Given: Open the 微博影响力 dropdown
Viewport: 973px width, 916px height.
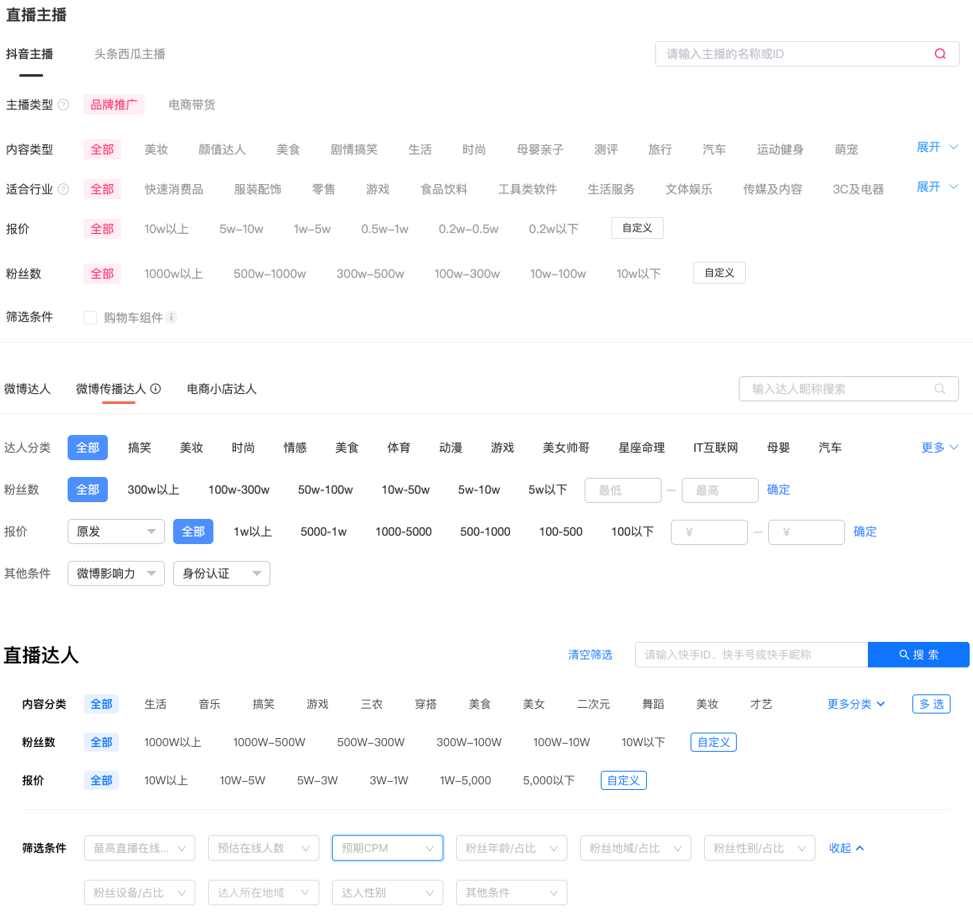Looking at the screenshot, I should tap(116, 573).
